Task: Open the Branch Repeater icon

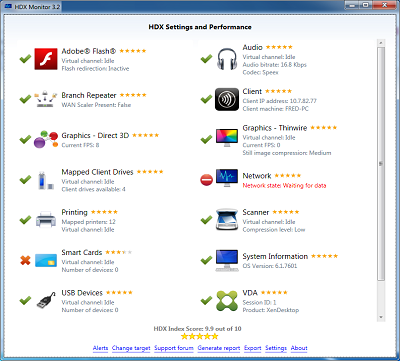Action: click(46, 99)
